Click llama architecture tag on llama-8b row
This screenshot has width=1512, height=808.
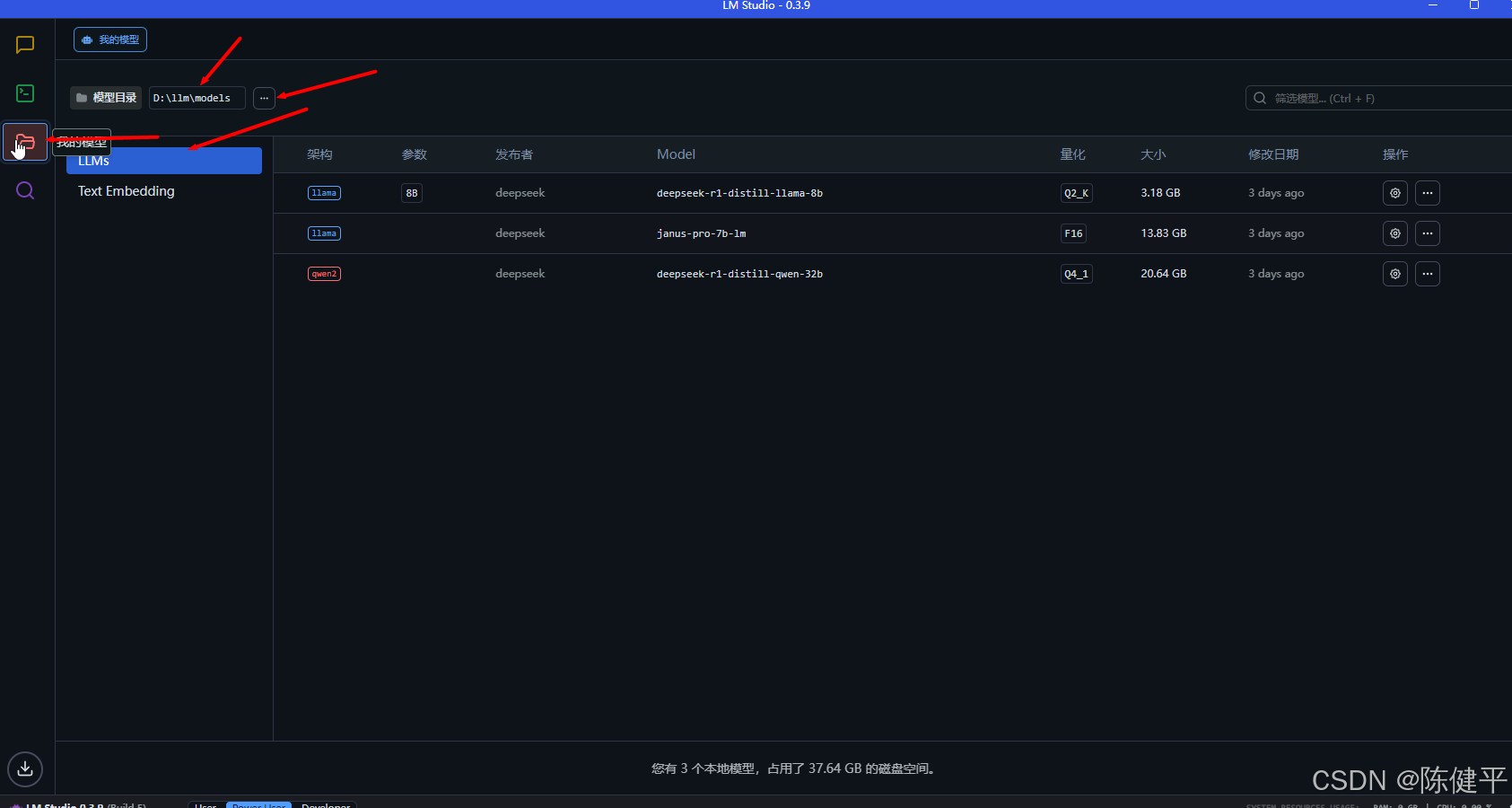(324, 193)
